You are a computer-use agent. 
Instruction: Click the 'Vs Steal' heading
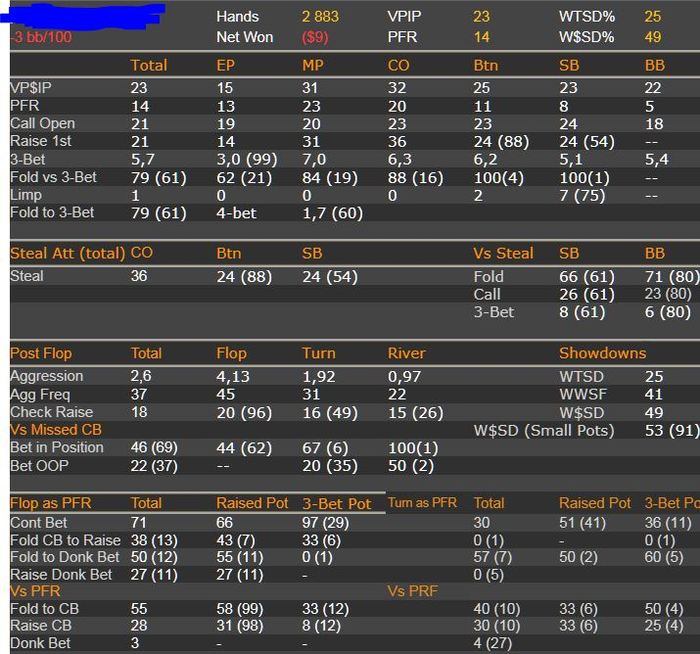(x=504, y=254)
